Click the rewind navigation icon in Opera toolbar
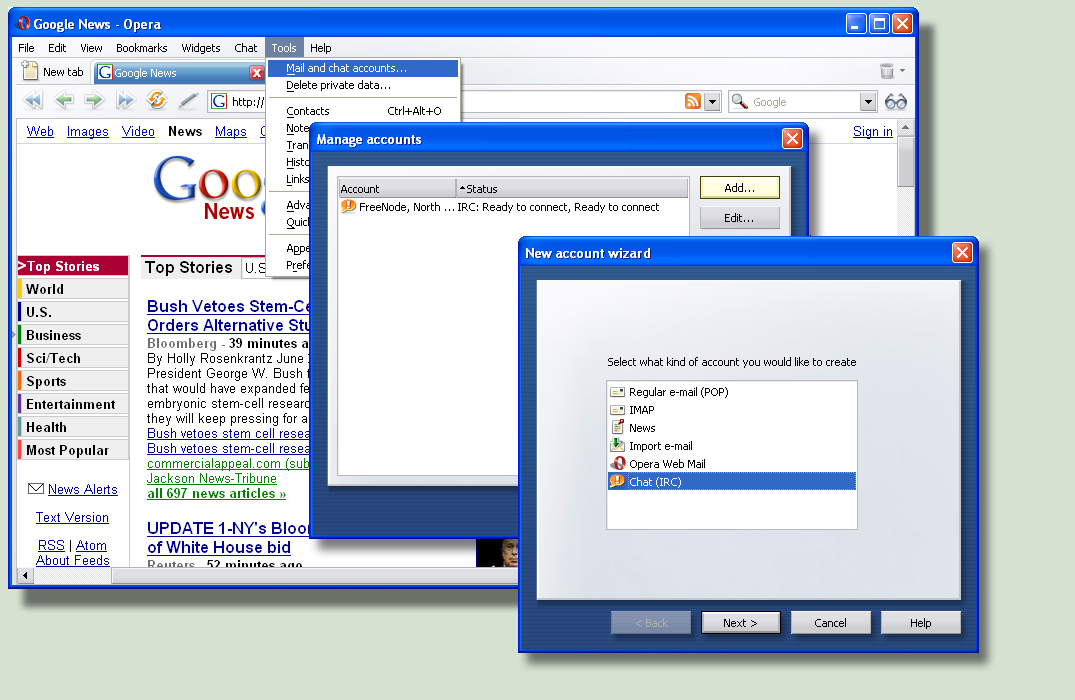Viewport: 1075px width, 700px height. [x=32, y=101]
